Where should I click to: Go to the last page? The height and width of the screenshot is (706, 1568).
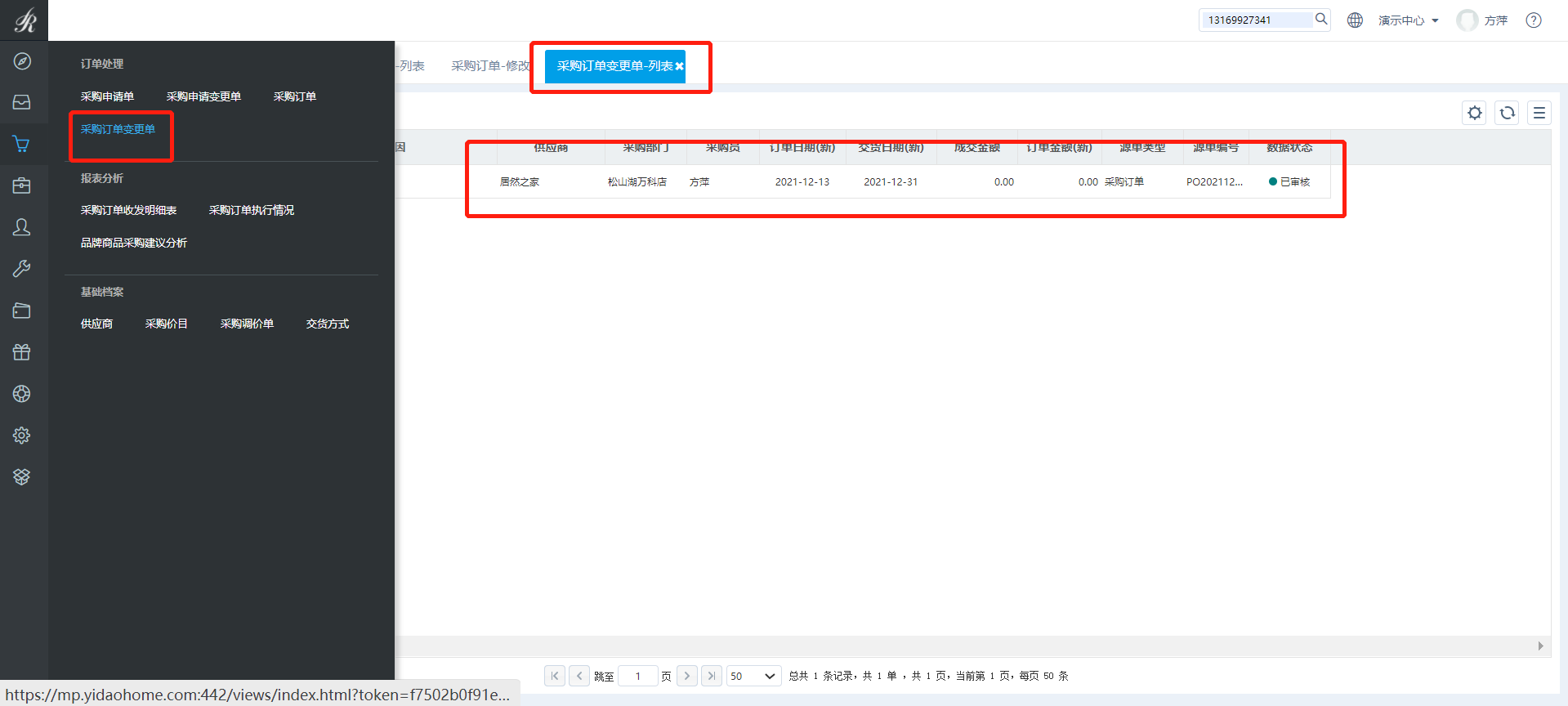pos(712,676)
